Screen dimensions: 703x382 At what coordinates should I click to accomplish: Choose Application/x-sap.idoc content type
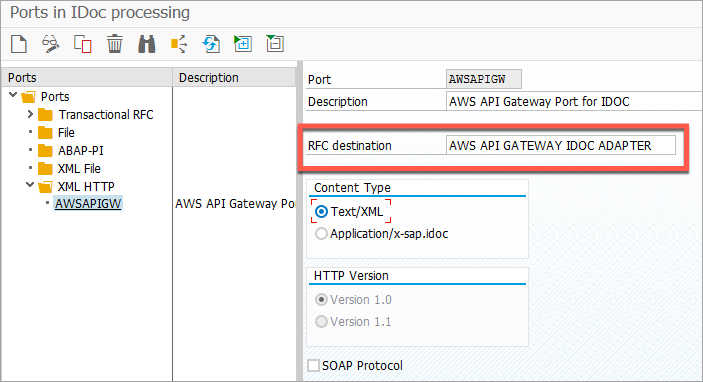321,234
